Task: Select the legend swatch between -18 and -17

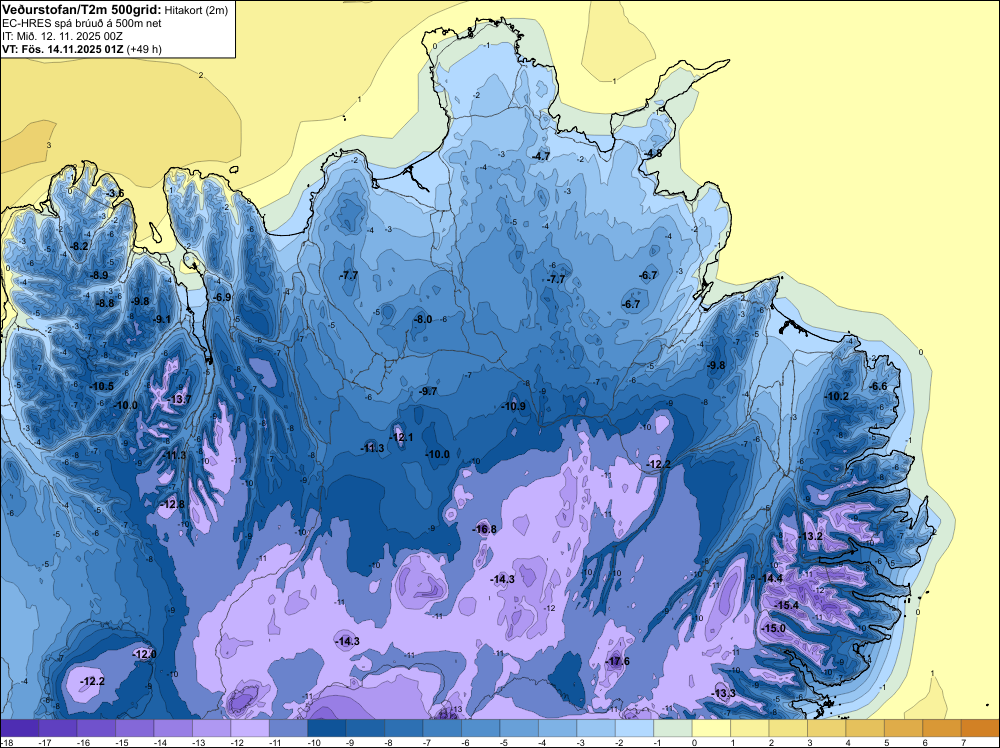Action: 20,728
